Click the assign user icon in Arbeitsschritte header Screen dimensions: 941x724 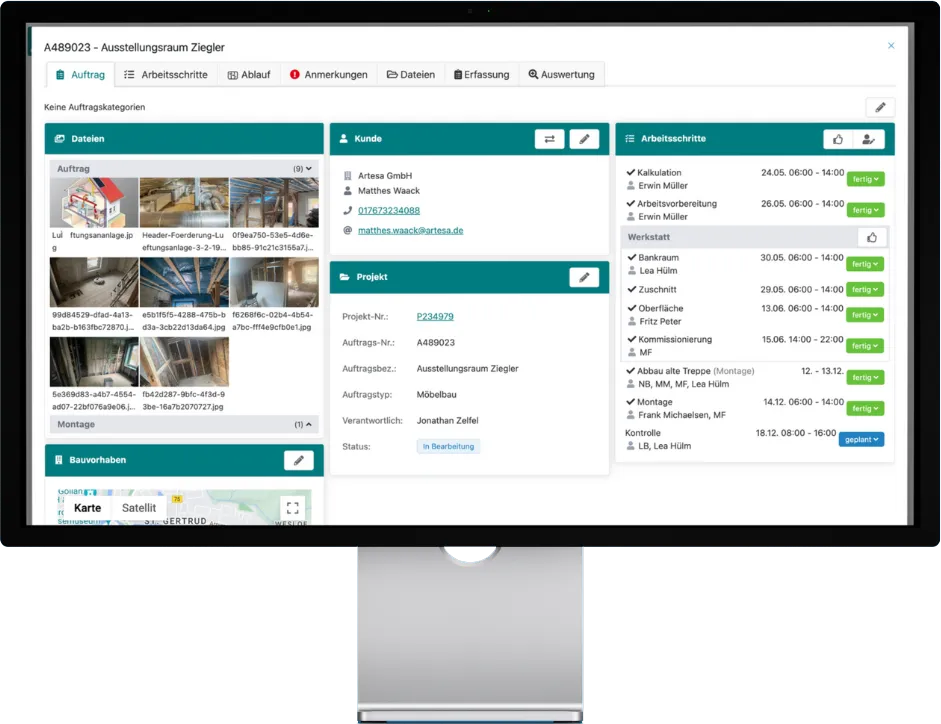coord(868,139)
